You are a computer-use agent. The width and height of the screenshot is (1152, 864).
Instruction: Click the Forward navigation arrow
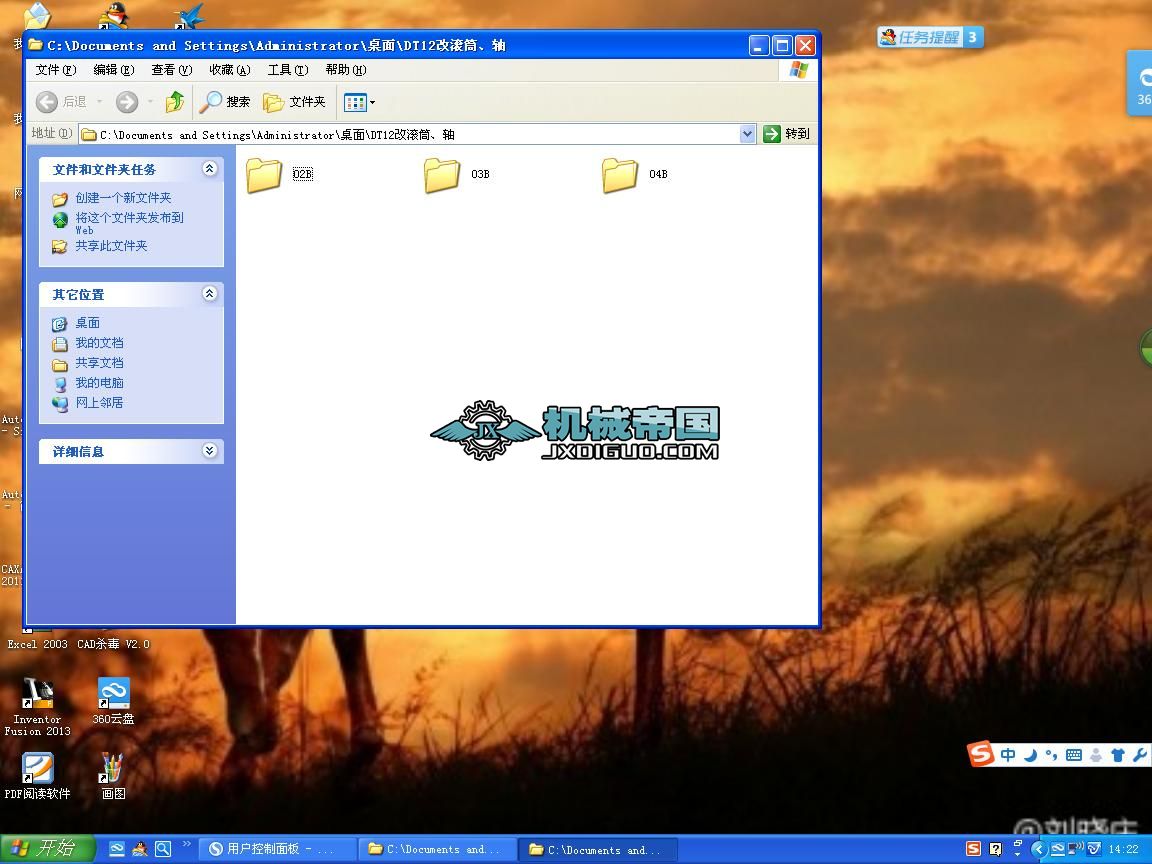(x=126, y=102)
